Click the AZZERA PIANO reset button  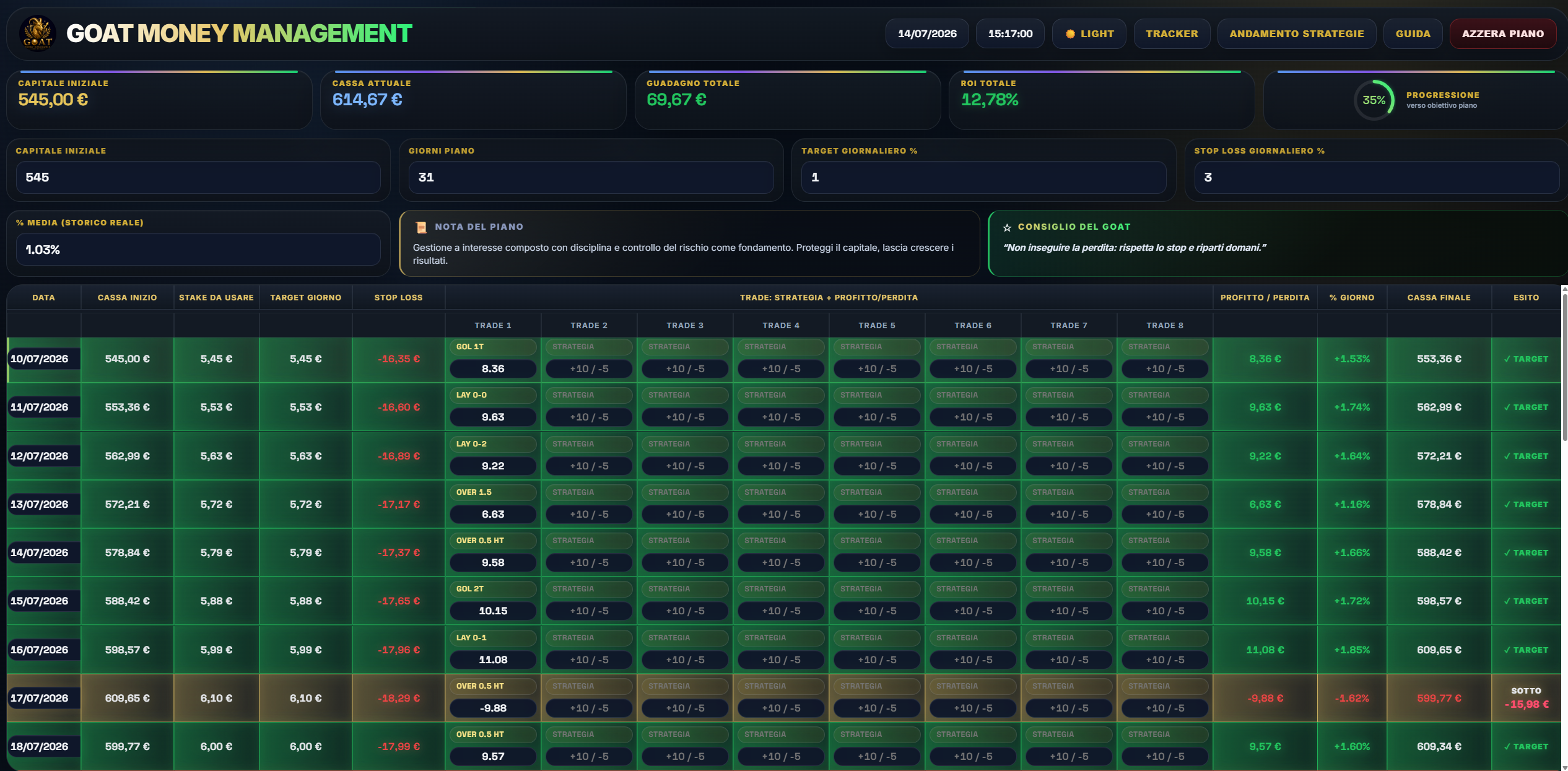tap(1503, 33)
